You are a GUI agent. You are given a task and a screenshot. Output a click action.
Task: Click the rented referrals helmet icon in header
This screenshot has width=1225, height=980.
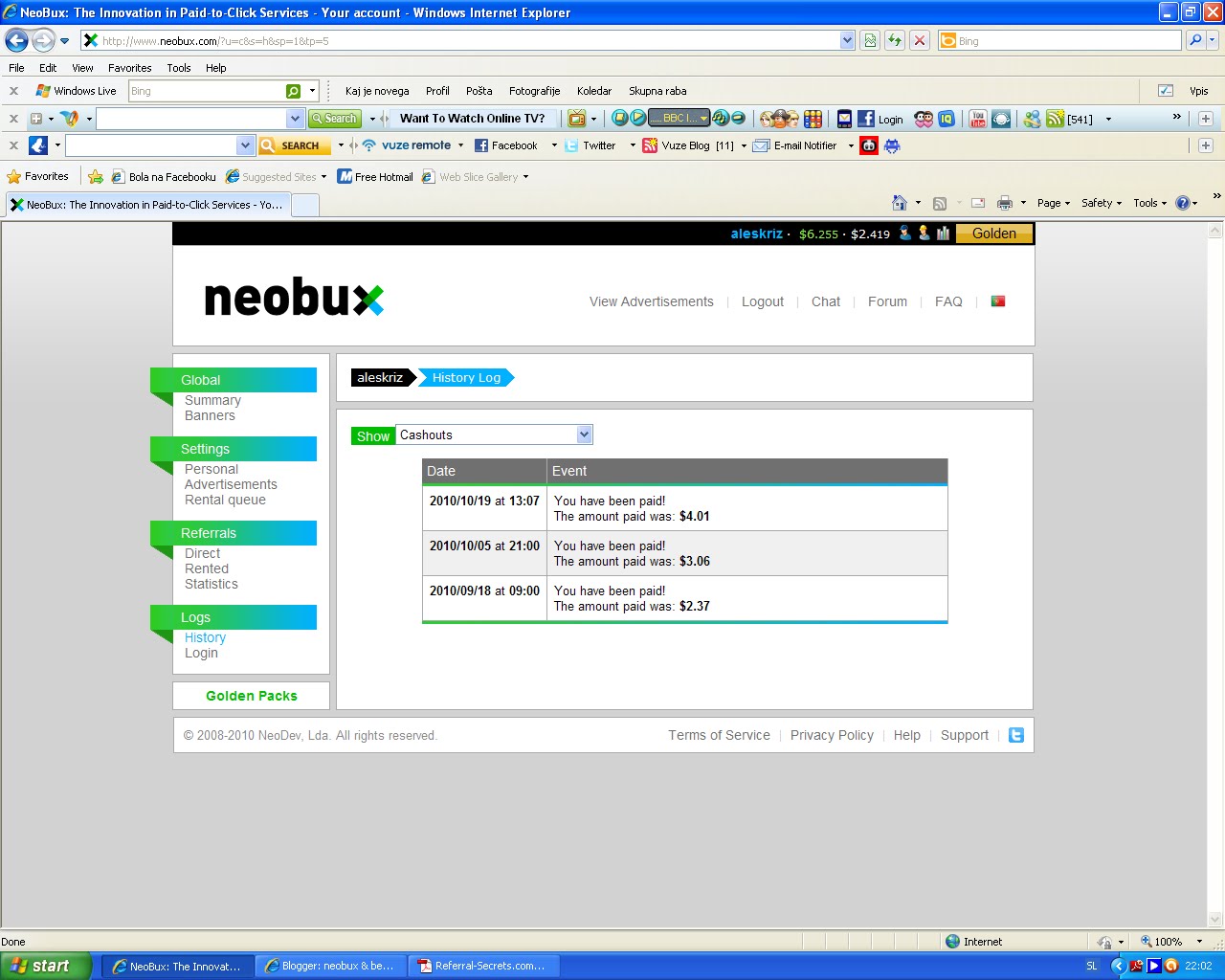(x=924, y=233)
